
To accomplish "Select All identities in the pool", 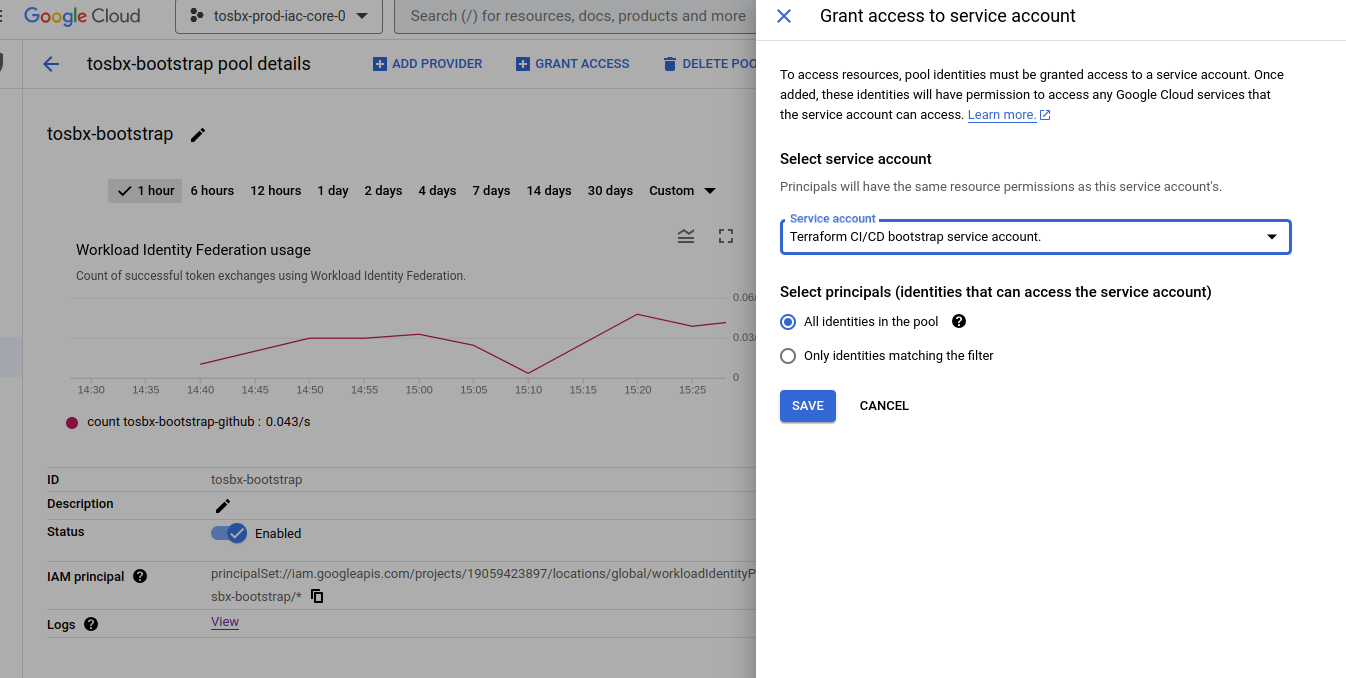I will point(788,321).
